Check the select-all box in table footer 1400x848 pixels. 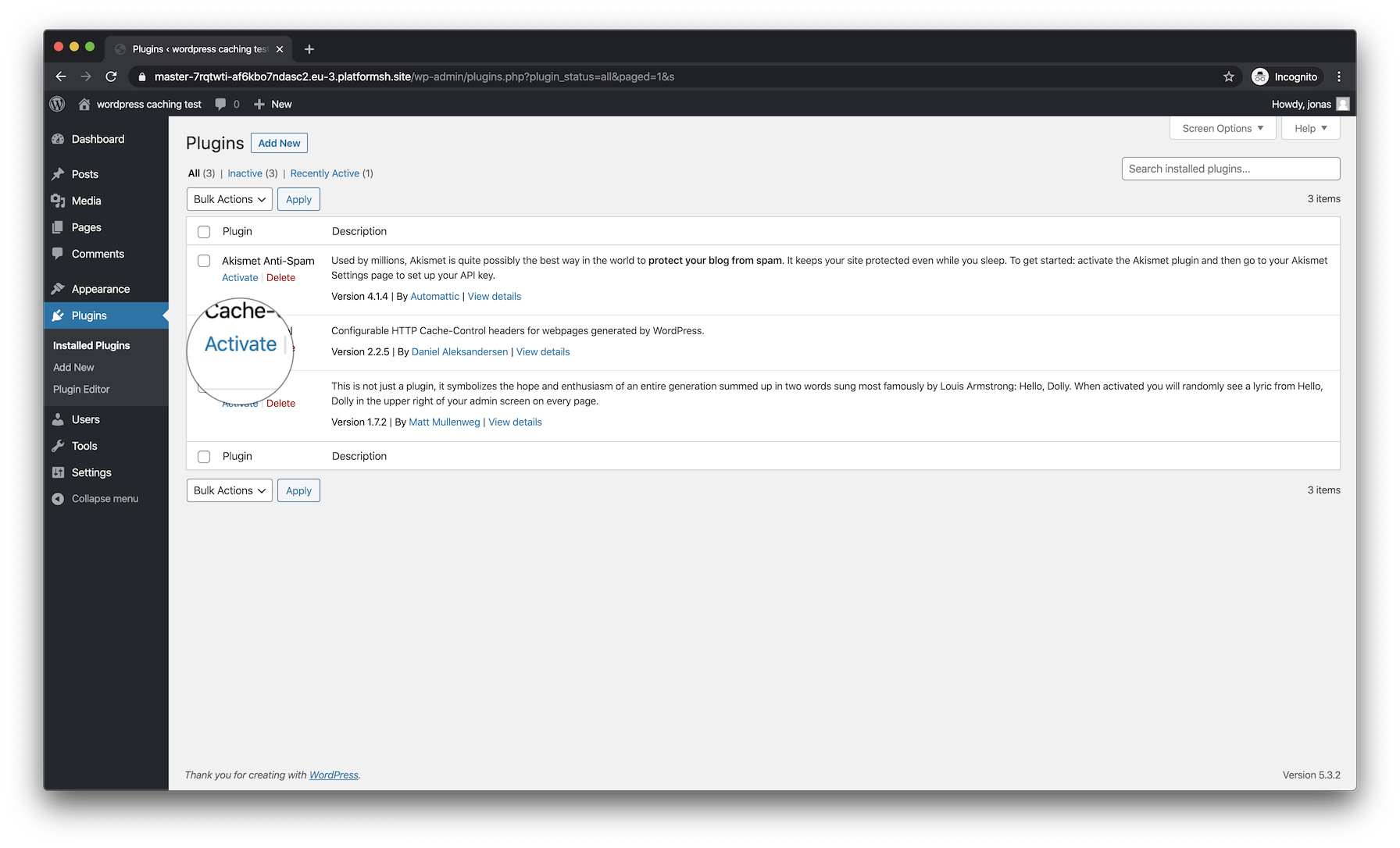point(204,457)
